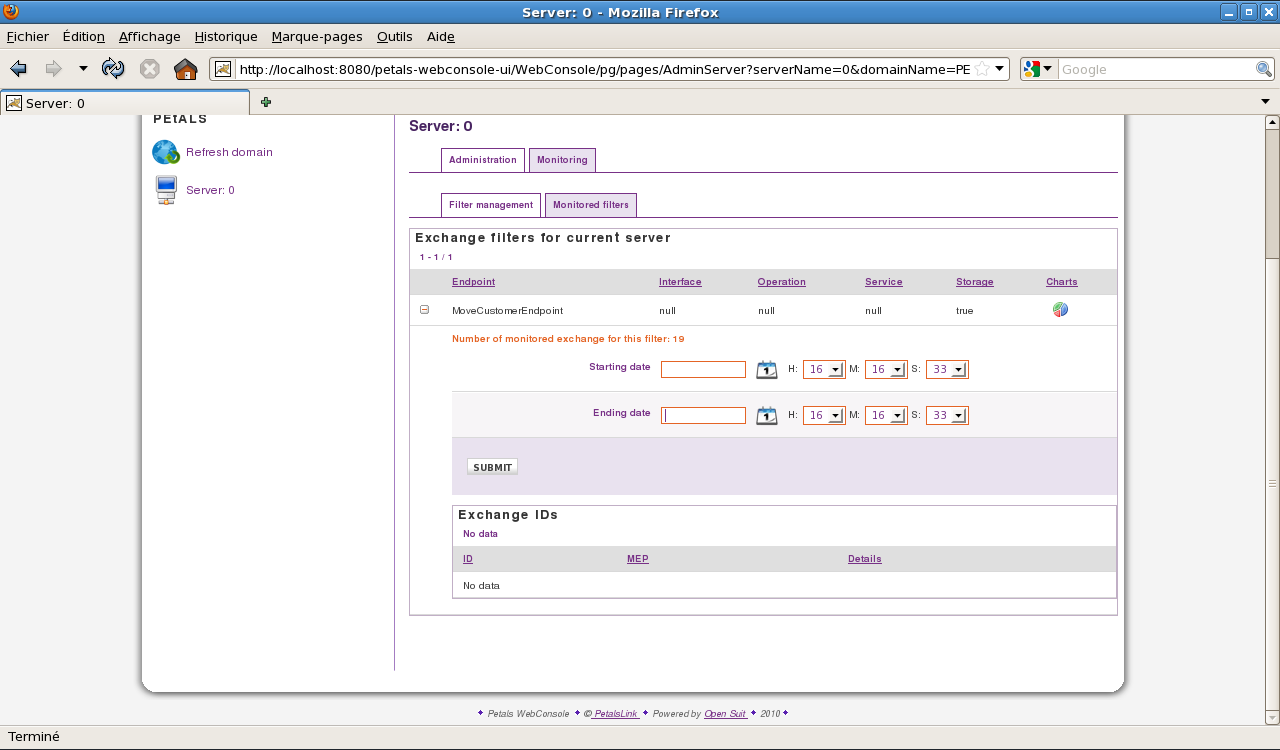Collapse the MoveCustomerEndpoint filter row
The width and height of the screenshot is (1280, 750).
coord(424,310)
